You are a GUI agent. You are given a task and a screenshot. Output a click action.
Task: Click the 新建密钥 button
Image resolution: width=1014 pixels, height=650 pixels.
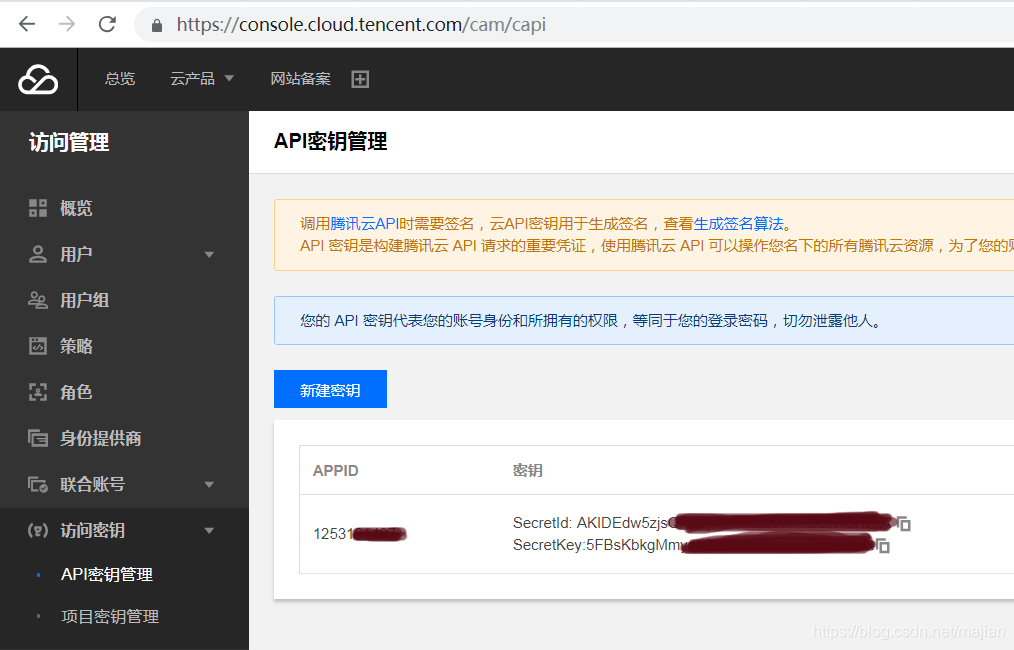(330, 389)
